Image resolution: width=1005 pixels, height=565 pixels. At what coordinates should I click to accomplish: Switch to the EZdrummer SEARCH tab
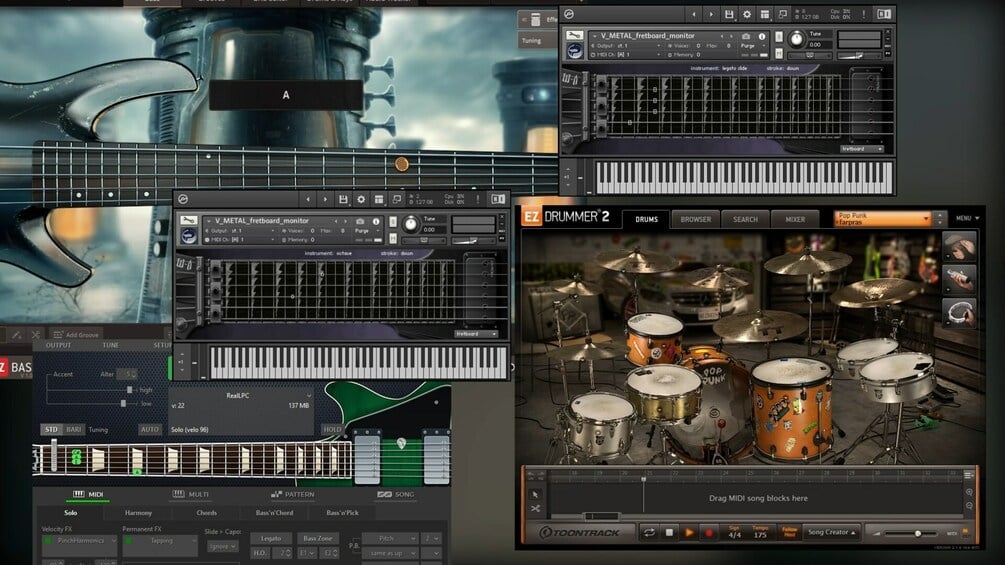(x=745, y=219)
